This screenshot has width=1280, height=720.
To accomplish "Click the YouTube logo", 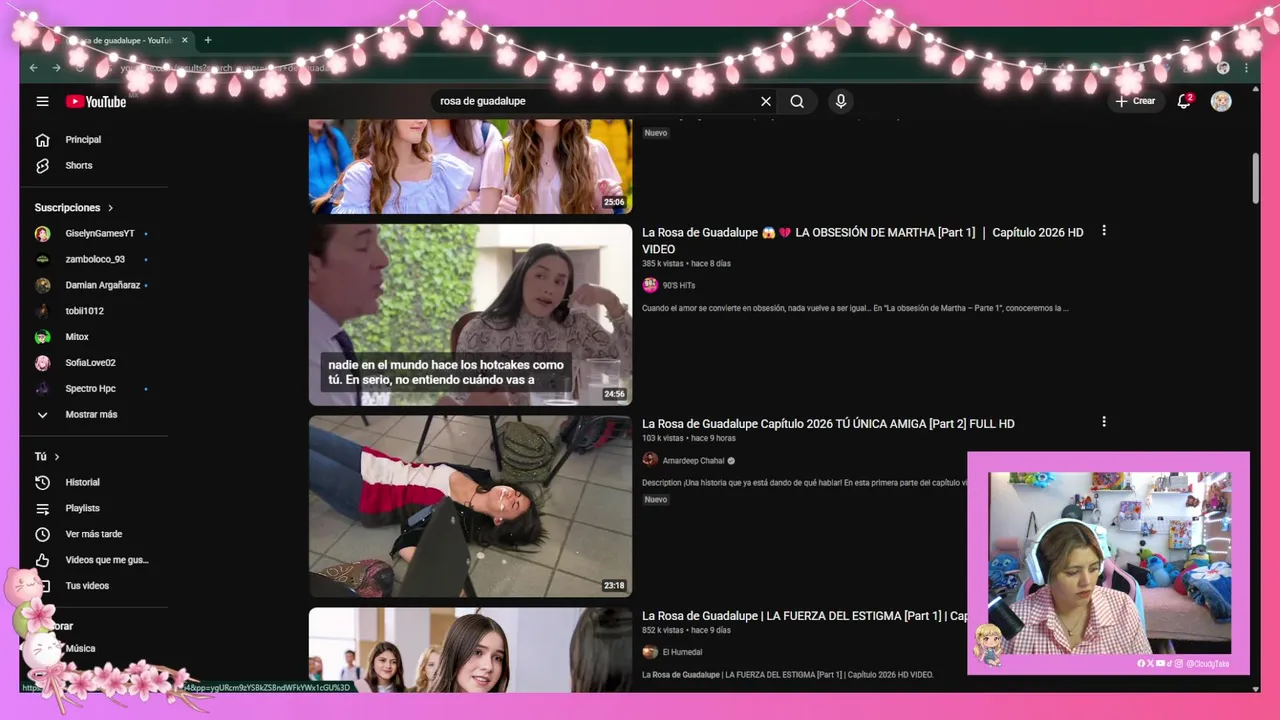I will point(96,101).
